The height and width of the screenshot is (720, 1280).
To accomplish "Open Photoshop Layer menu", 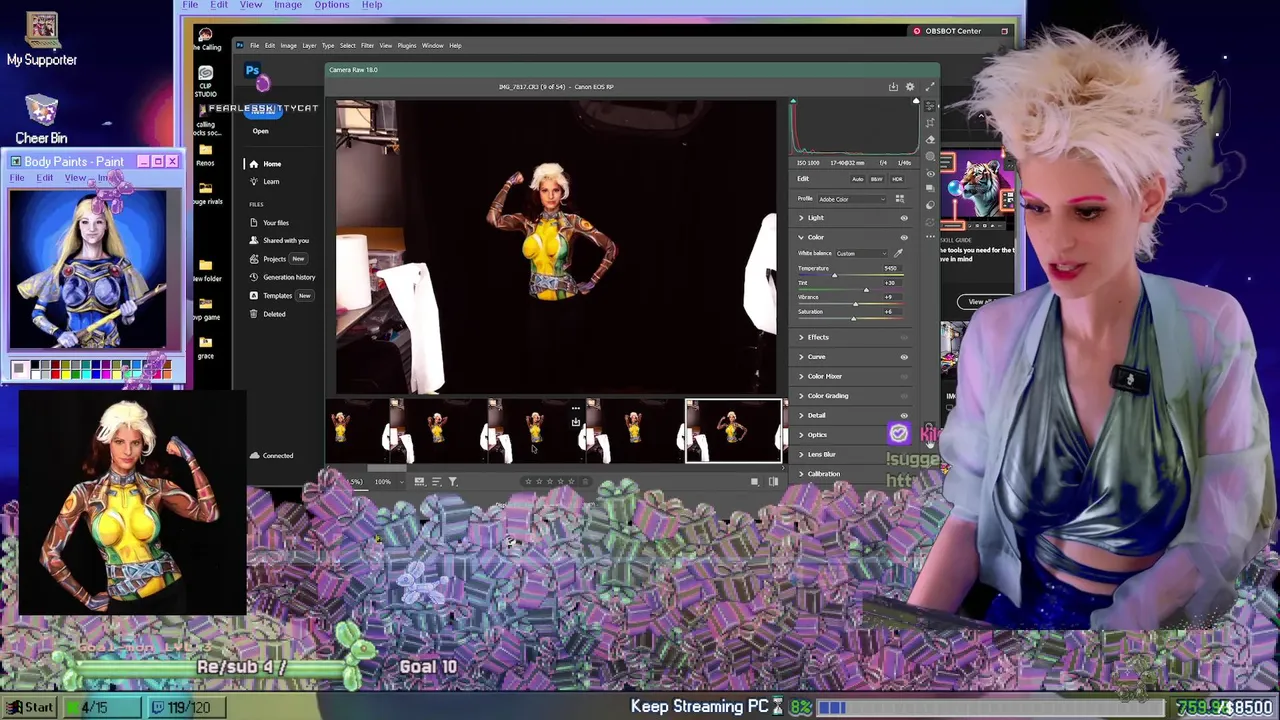I will tap(309, 45).
